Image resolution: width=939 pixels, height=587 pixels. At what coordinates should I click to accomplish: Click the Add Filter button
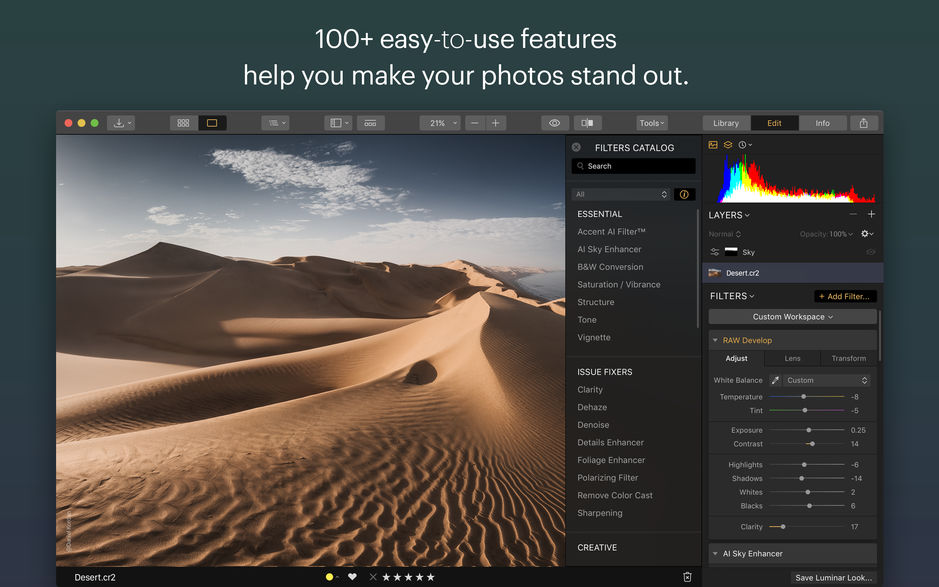tap(845, 296)
